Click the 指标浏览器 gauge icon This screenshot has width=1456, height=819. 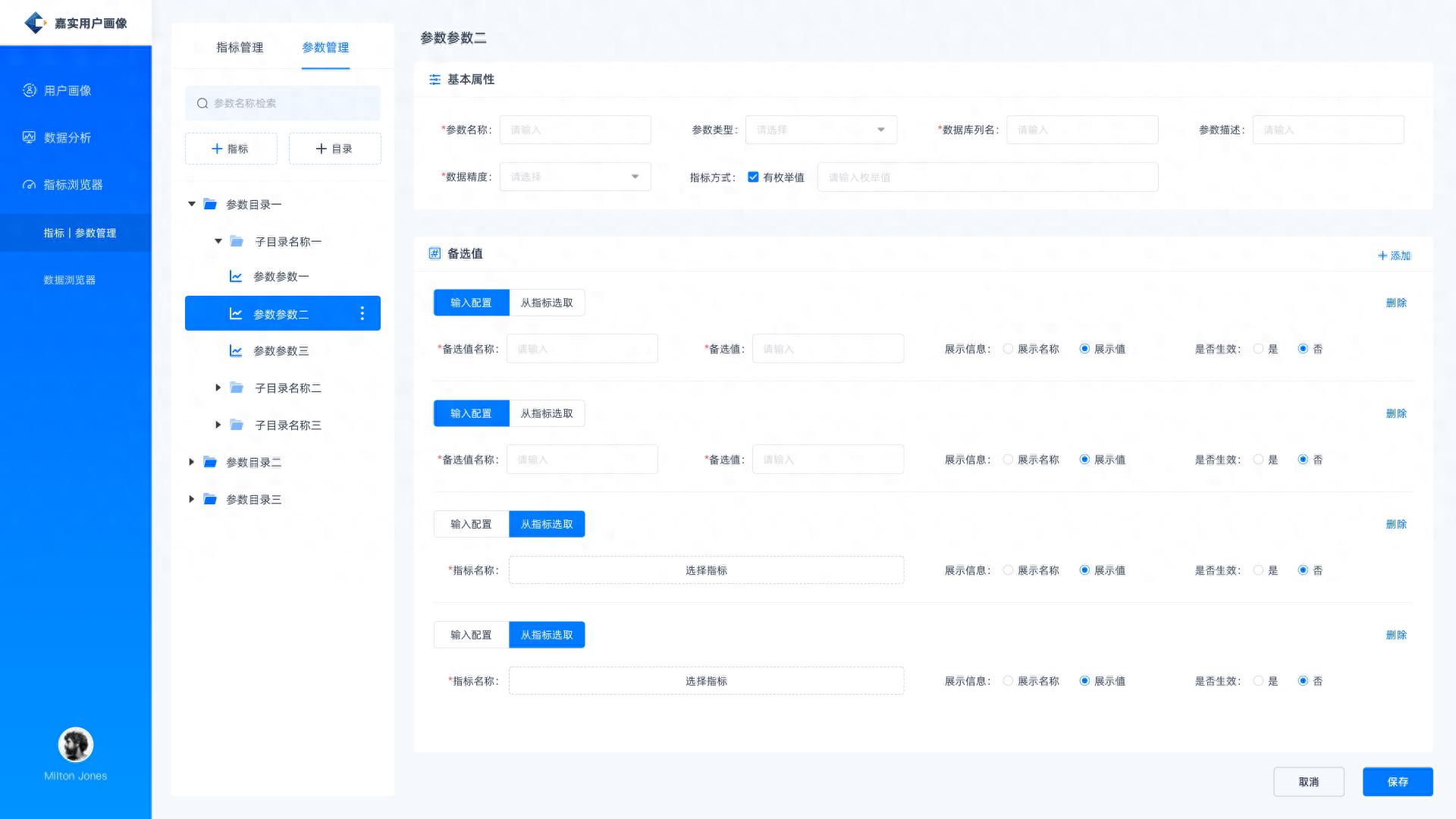[30, 185]
